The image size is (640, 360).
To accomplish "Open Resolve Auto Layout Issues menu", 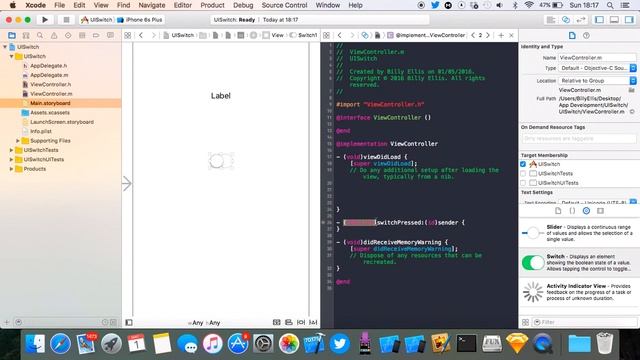I will (313, 322).
